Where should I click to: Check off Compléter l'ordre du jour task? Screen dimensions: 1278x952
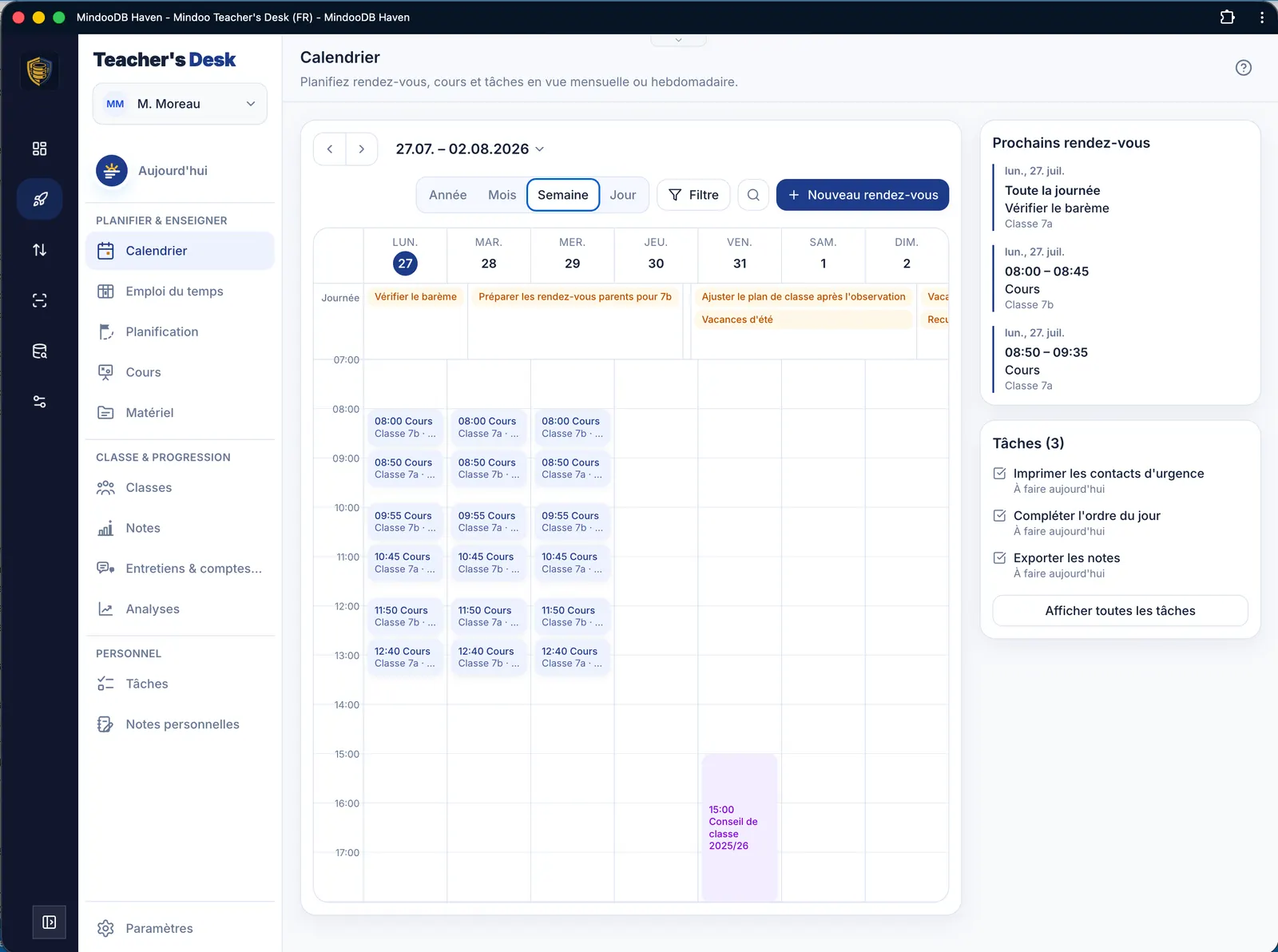coord(999,515)
